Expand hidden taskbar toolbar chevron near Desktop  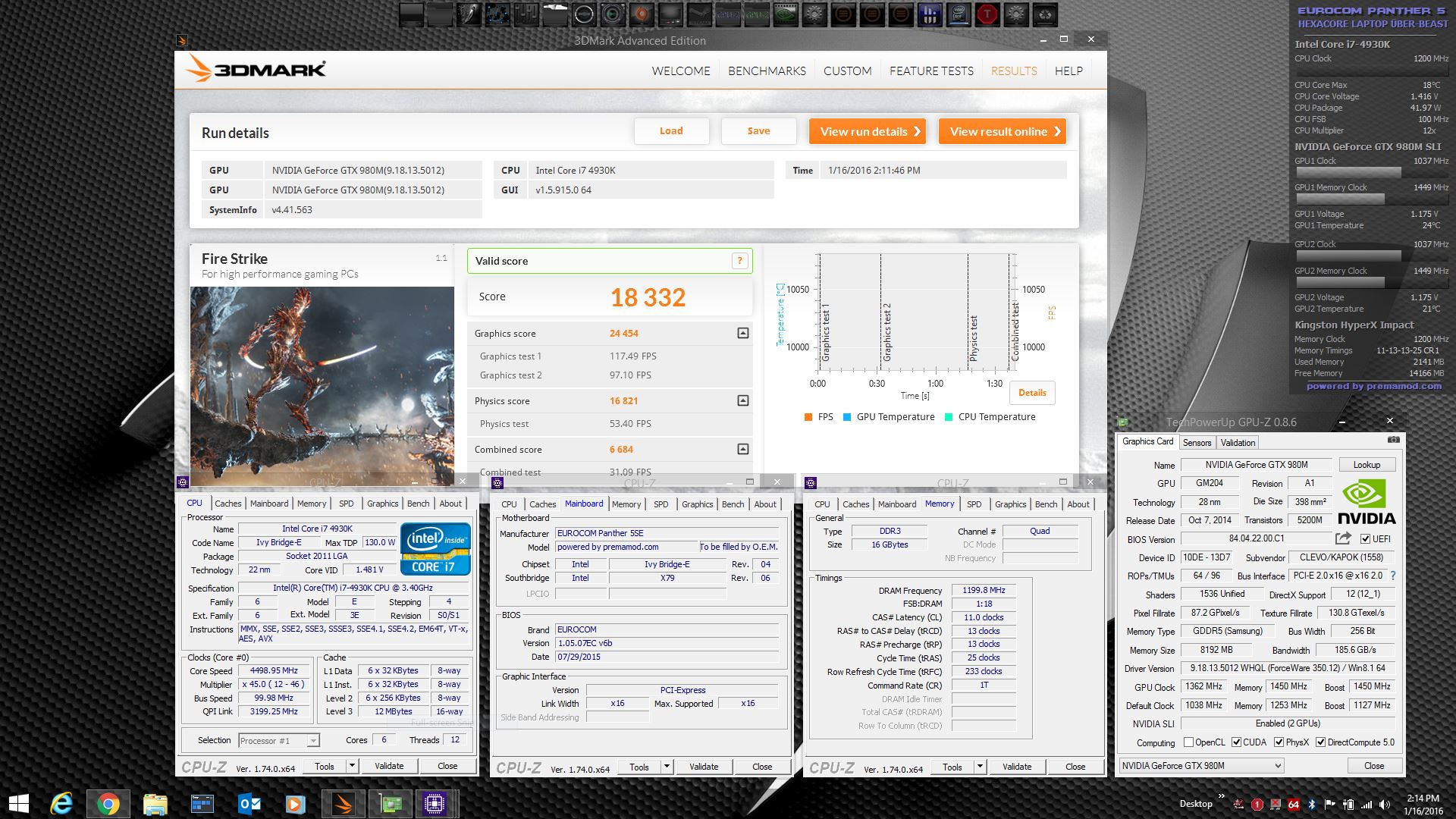pos(1221,796)
